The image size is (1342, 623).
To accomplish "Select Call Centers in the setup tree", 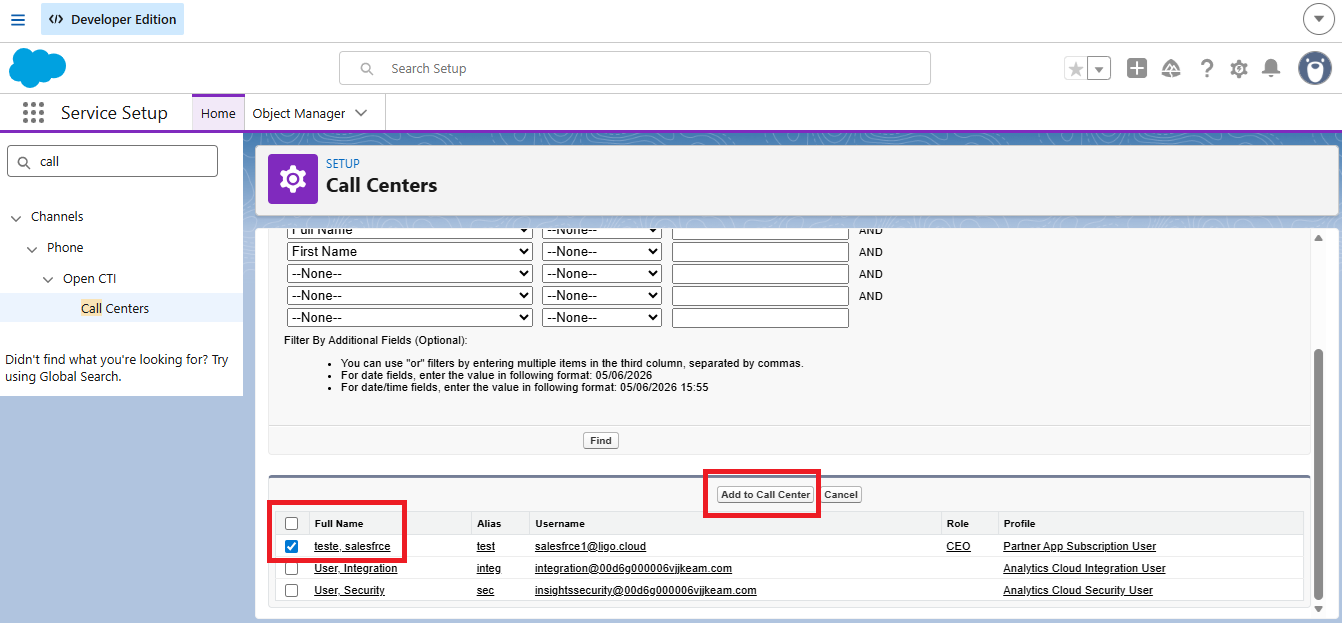I will [x=115, y=308].
